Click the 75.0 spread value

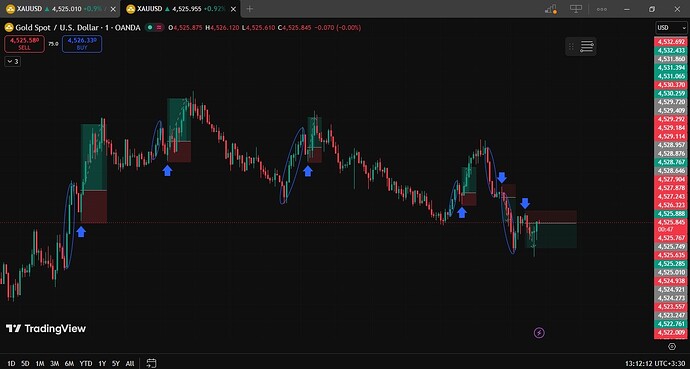click(x=53, y=44)
